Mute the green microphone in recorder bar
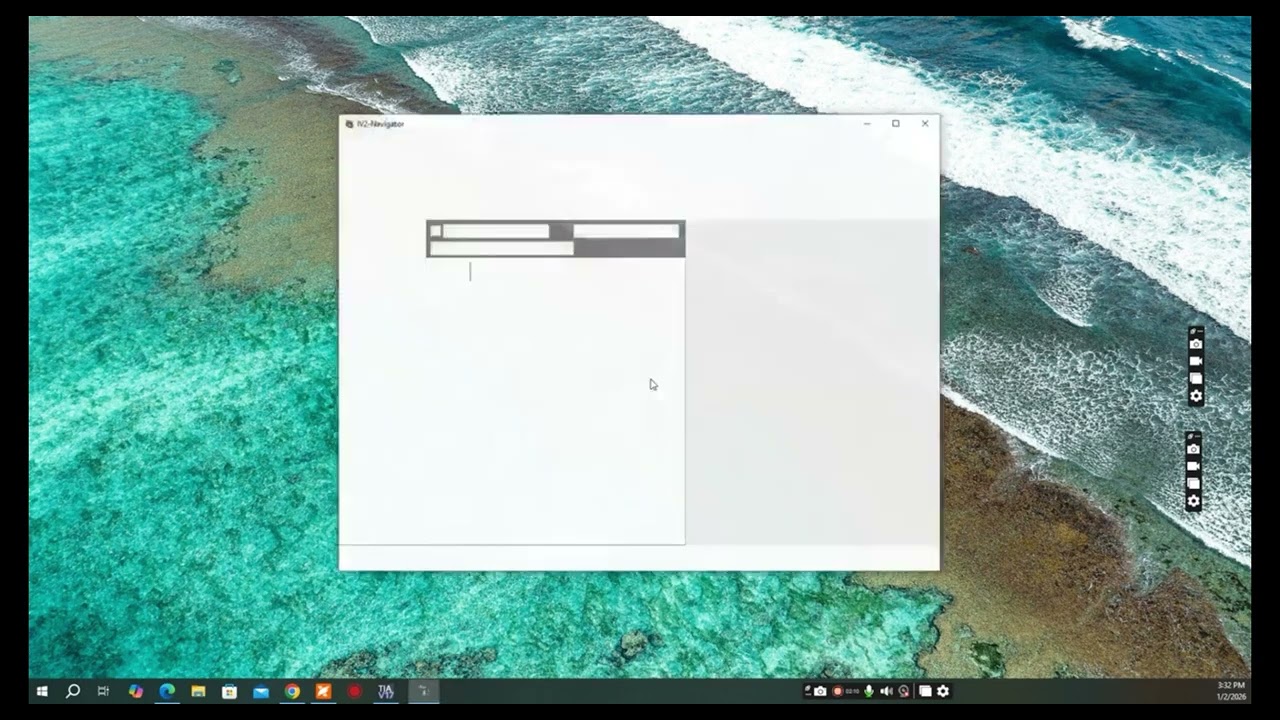 (869, 691)
